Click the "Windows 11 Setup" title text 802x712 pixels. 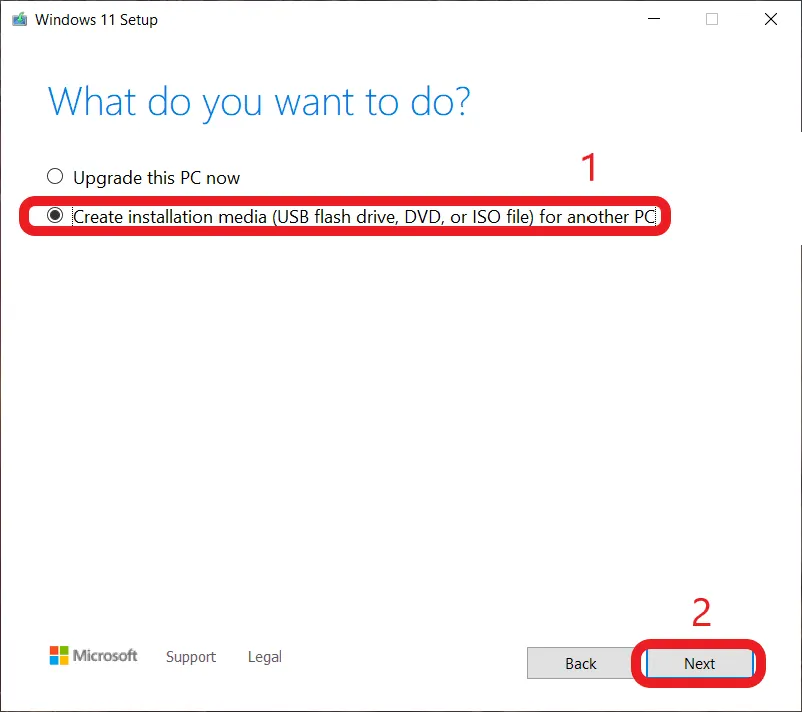pyautogui.click(x=96, y=19)
